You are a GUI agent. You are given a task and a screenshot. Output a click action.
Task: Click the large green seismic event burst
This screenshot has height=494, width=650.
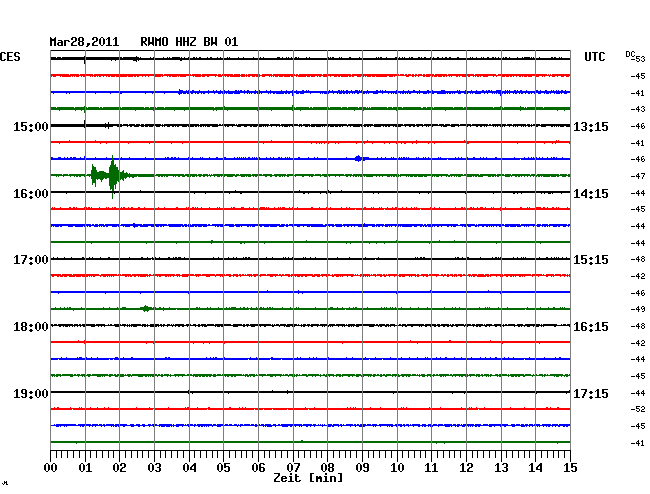click(x=110, y=176)
